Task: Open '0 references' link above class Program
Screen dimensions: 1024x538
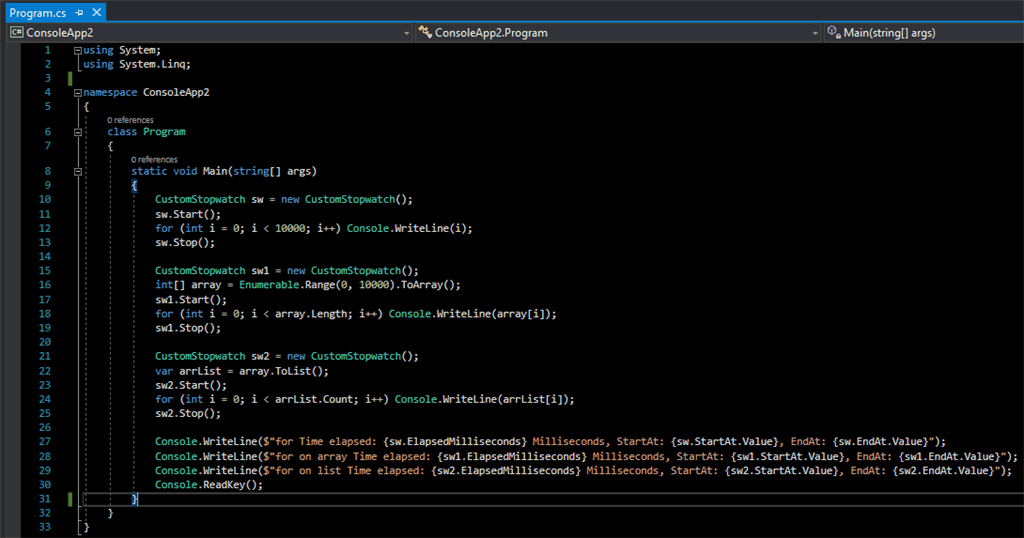Action: coord(130,120)
